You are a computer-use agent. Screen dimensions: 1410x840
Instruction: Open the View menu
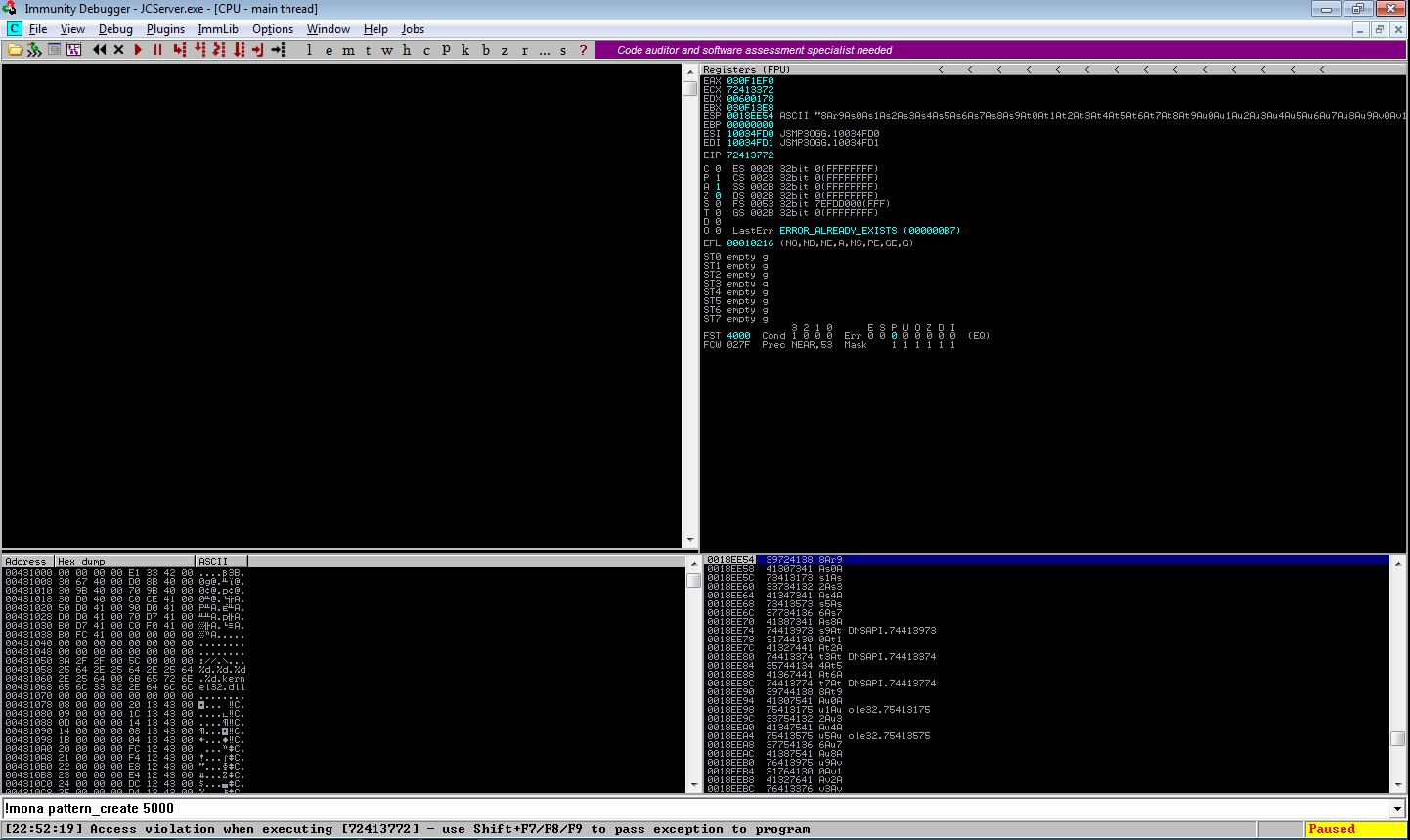click(x=72, y=29)
